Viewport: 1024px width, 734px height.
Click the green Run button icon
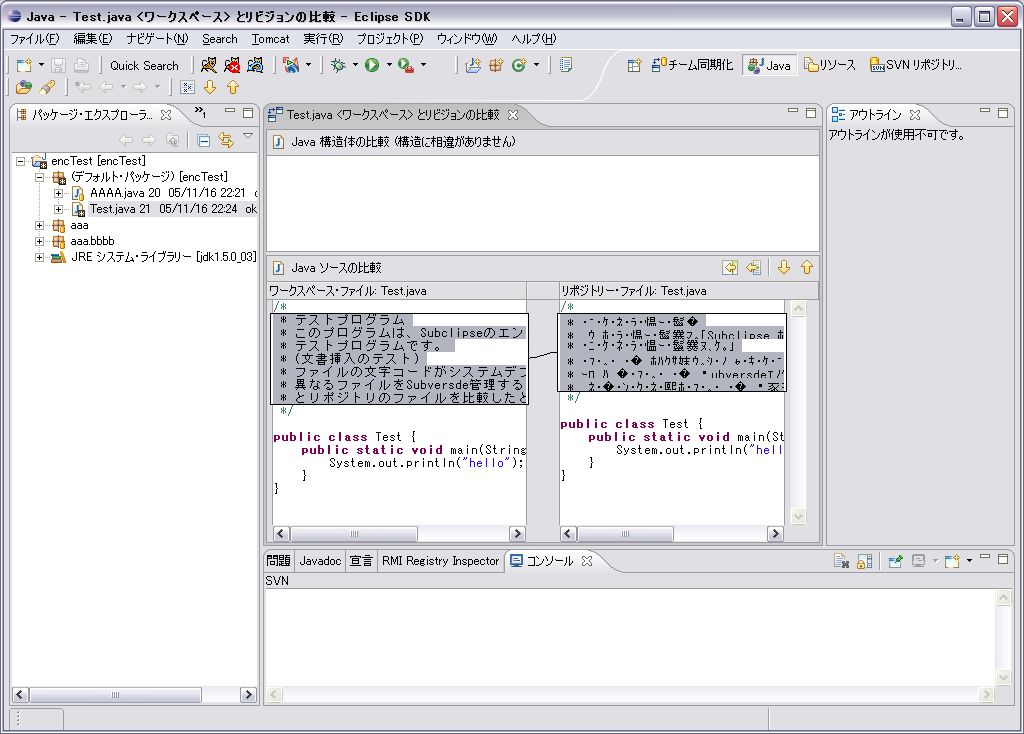372,65
